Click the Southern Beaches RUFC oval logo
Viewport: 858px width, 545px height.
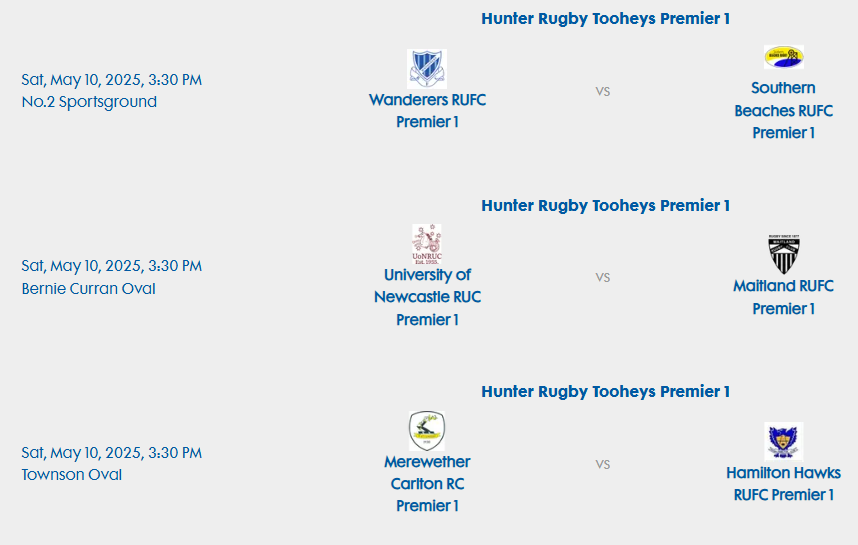coord(784,57)
